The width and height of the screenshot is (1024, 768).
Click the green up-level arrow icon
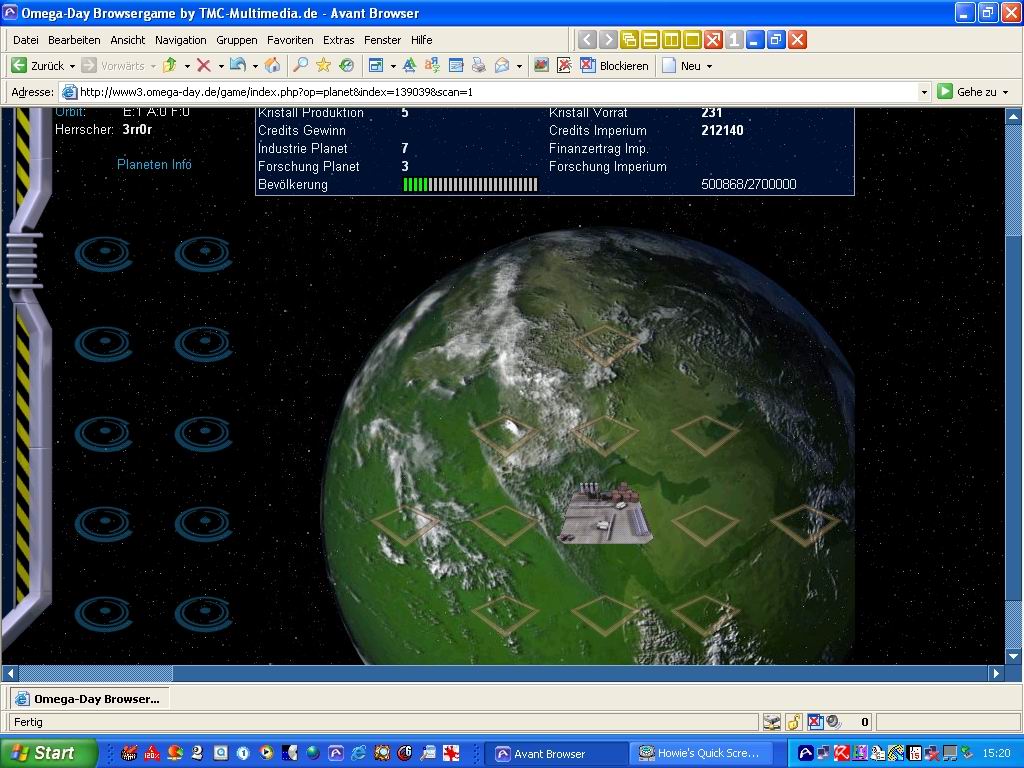(170, 65)
